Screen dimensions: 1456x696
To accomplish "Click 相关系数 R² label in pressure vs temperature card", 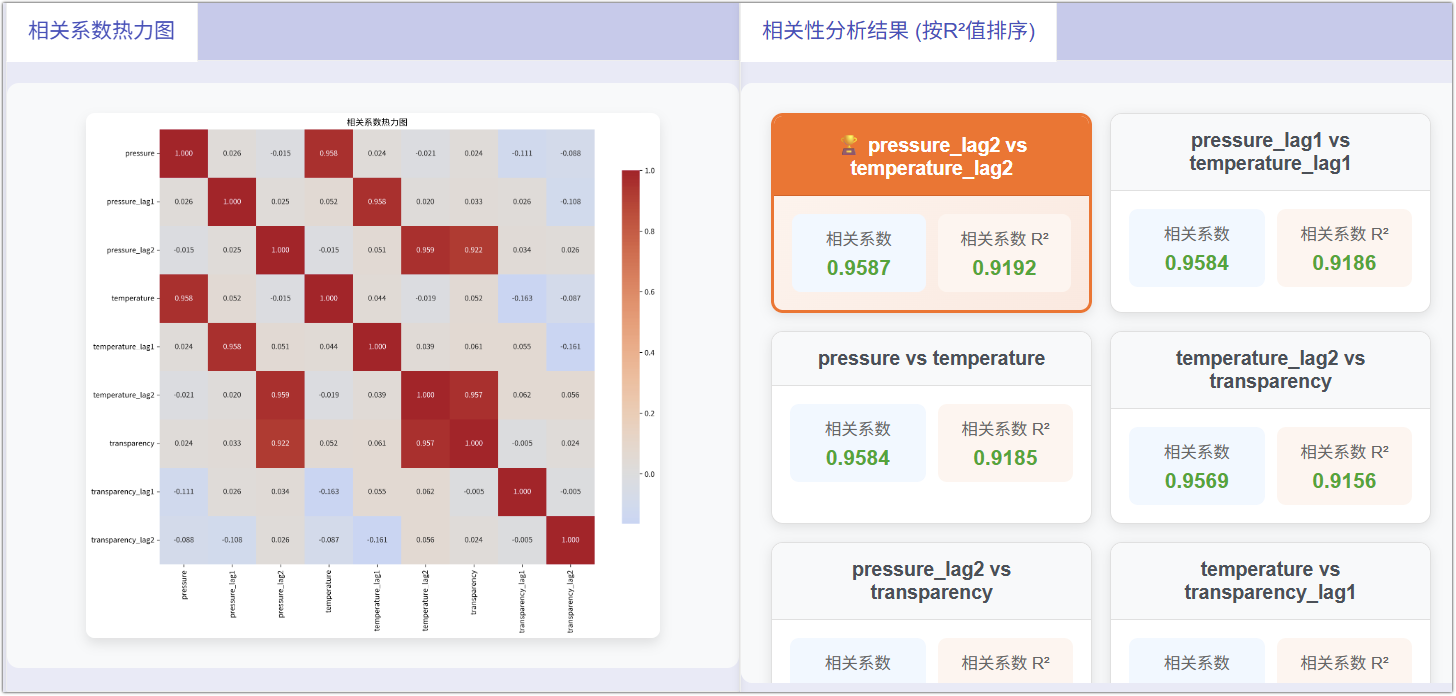I will [1005, 429].
